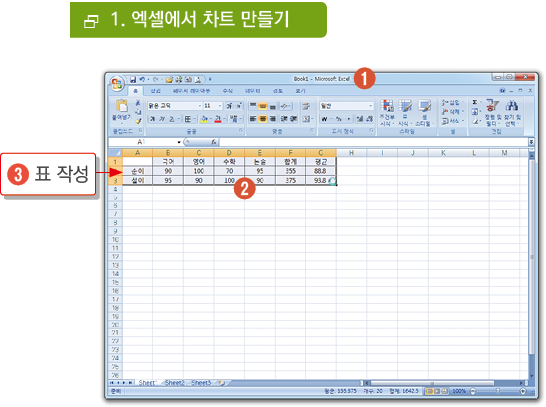Open the round Office button menu
Viewport: 546px width, 407px height.
(117, 84)
